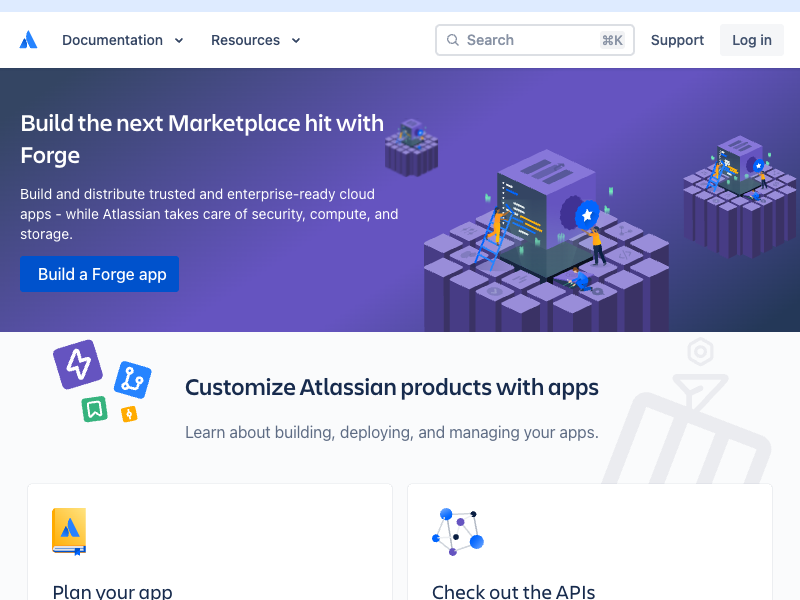Open the Documentation menu

(122, 40)
